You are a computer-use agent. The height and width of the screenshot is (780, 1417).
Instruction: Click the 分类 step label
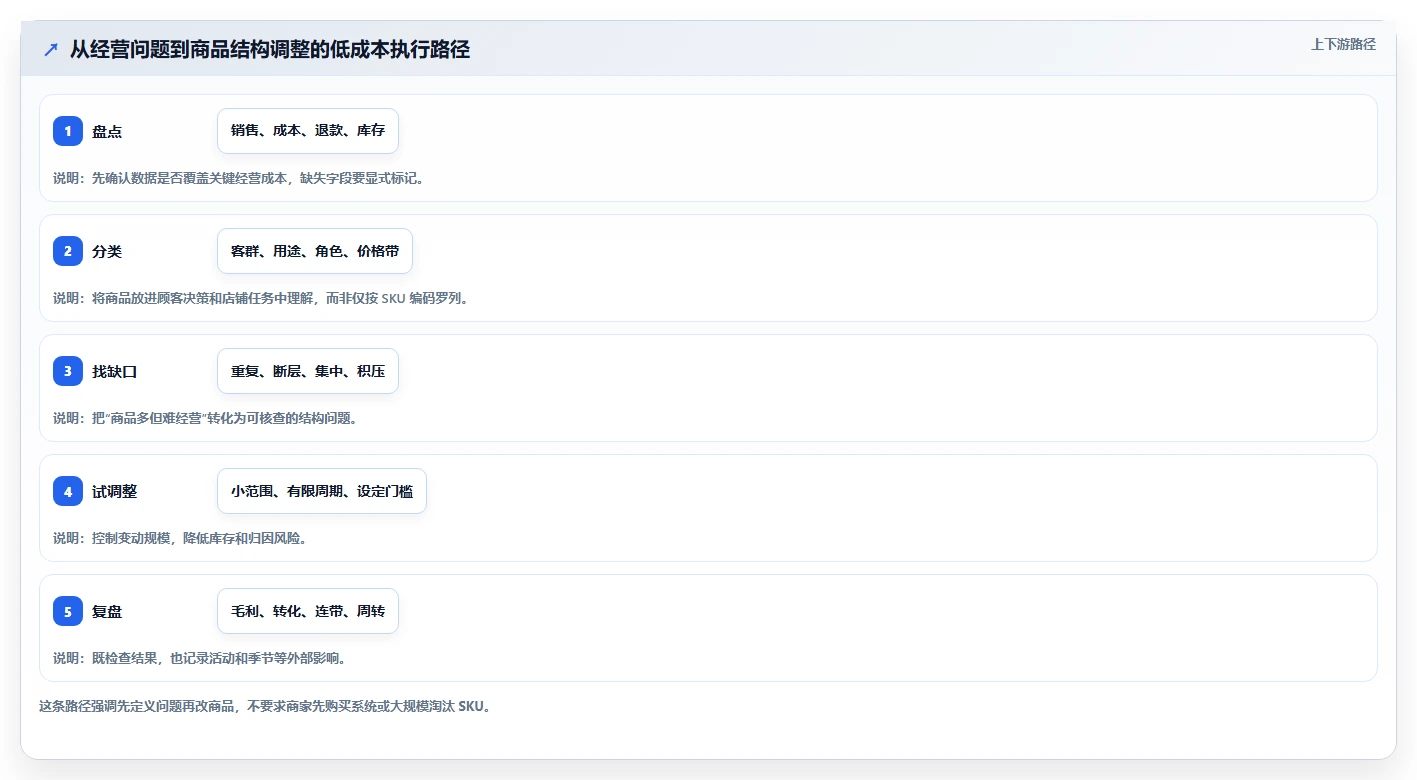click(107, 251)
